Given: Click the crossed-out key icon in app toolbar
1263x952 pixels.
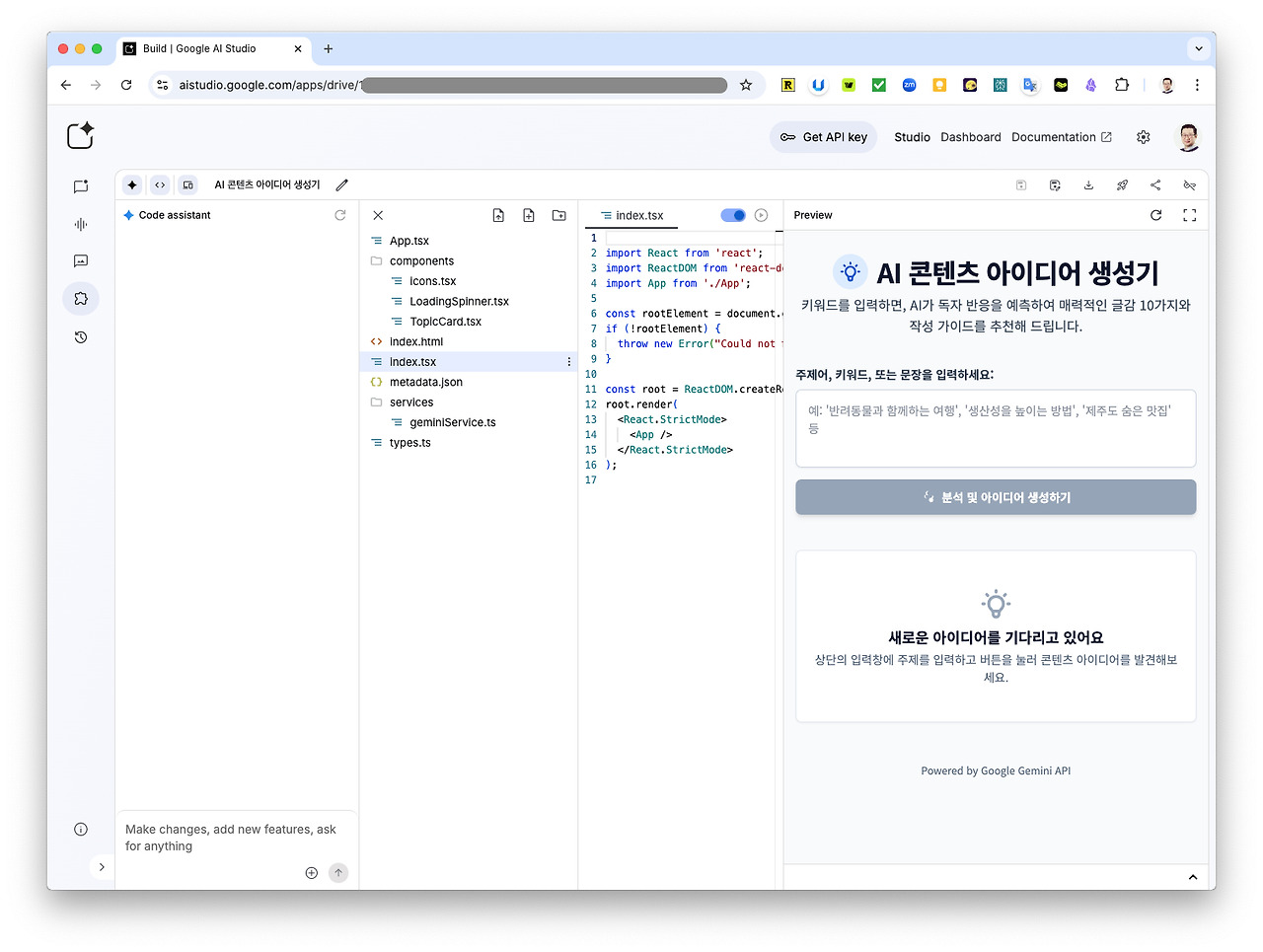Looking at the screenshot, I should click(1190, 184).
